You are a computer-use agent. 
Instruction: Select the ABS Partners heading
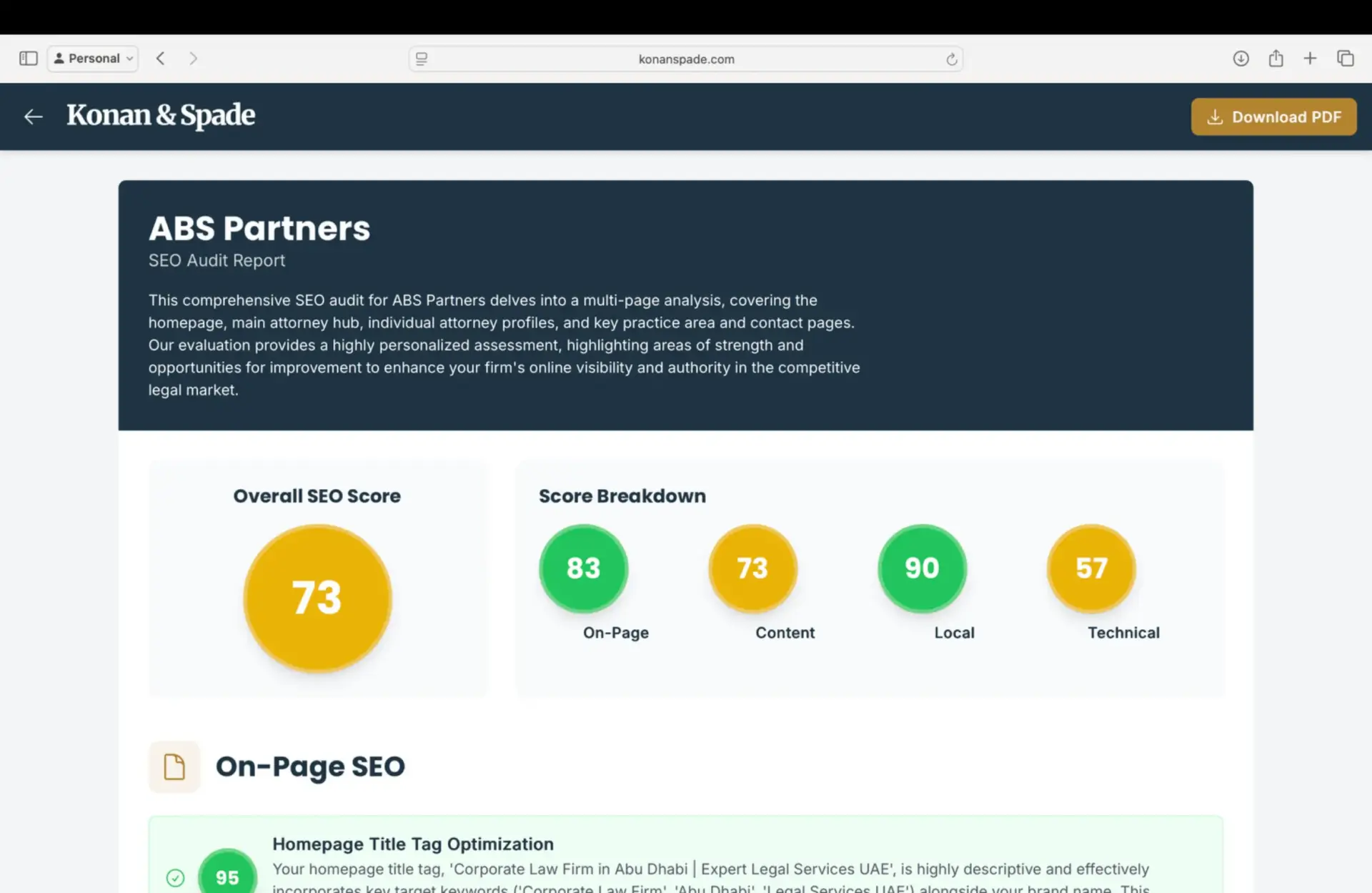pyautogui.click(x=259, y=228)
